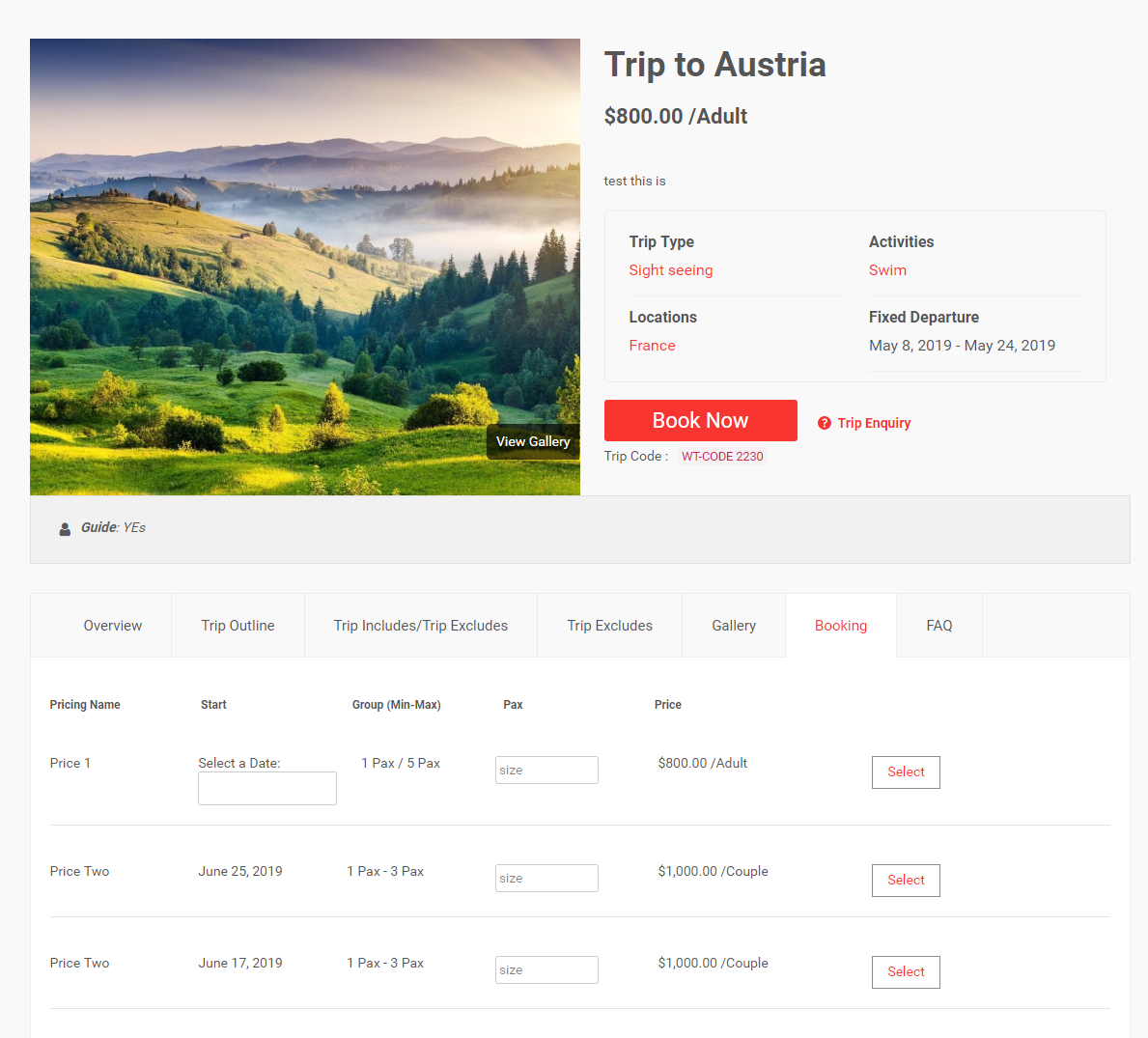Screen dimensions: 1148x1038
Task: Click Price Two in the June 25 row
Action: [x=79, y=871]
